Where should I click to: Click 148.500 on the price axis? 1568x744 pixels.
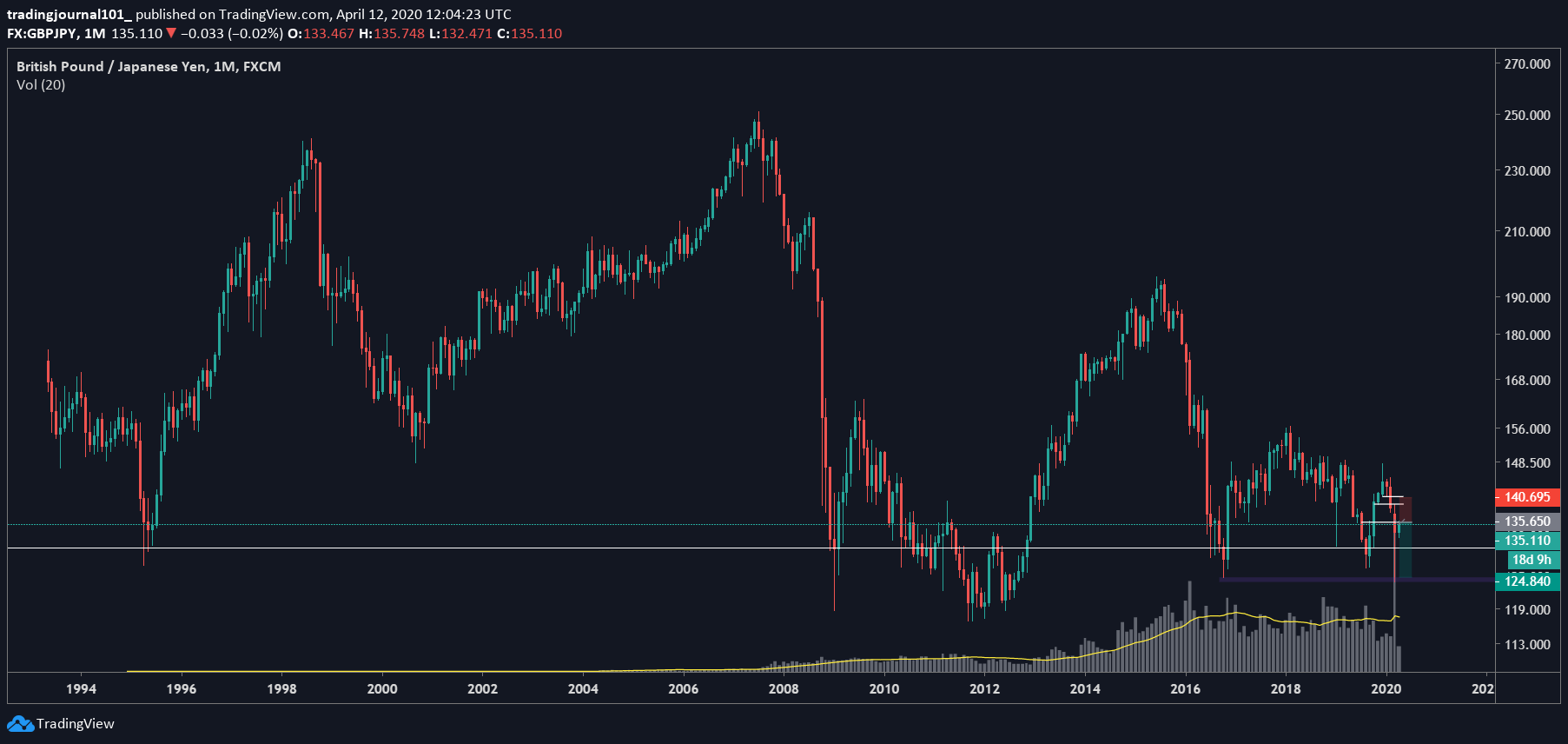[x=1527, y=462]
